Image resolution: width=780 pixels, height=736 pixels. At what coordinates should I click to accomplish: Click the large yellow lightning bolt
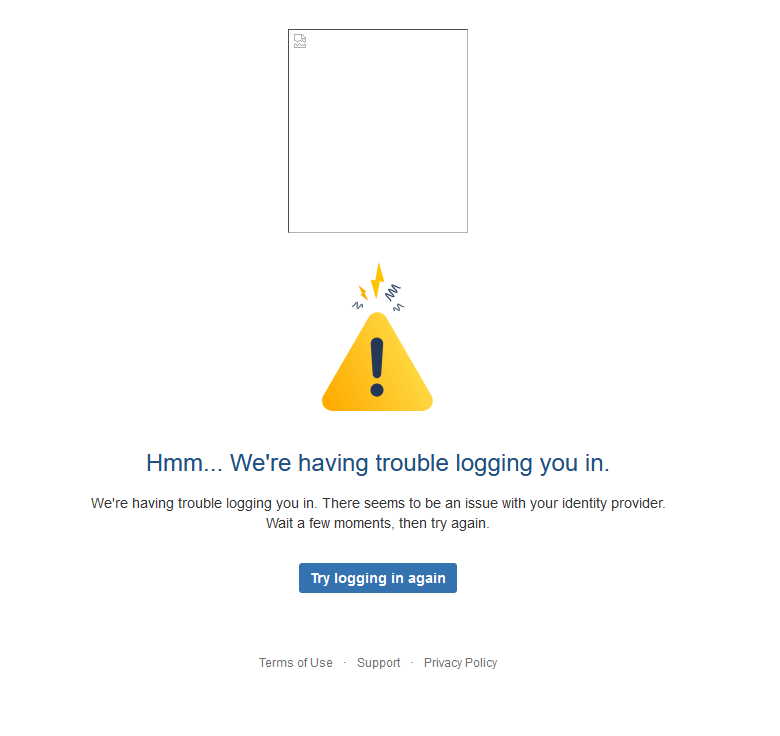tap(378, 281)
